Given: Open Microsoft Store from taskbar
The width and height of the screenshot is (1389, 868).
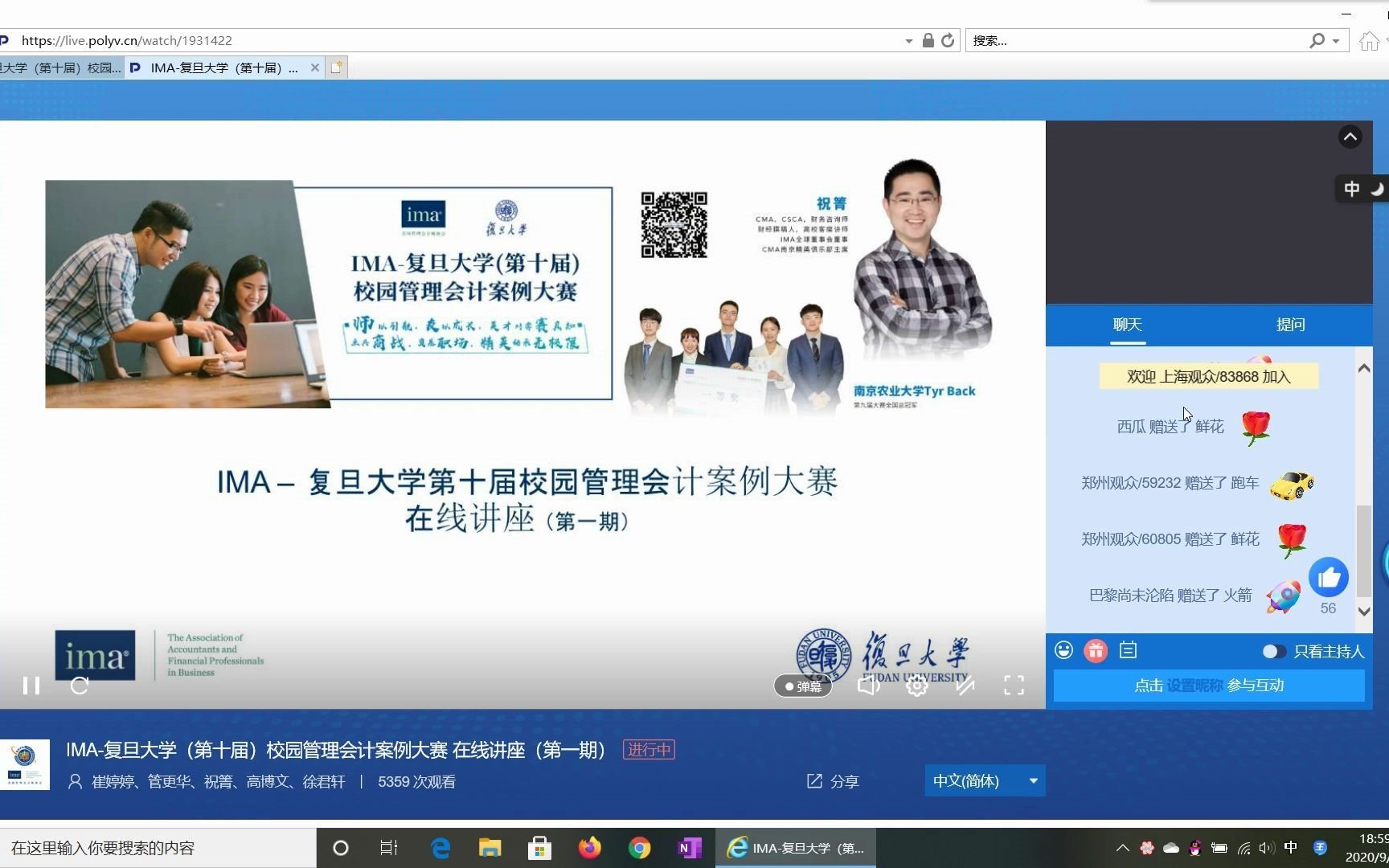Looking at the screenshot, I should point(539,848).
